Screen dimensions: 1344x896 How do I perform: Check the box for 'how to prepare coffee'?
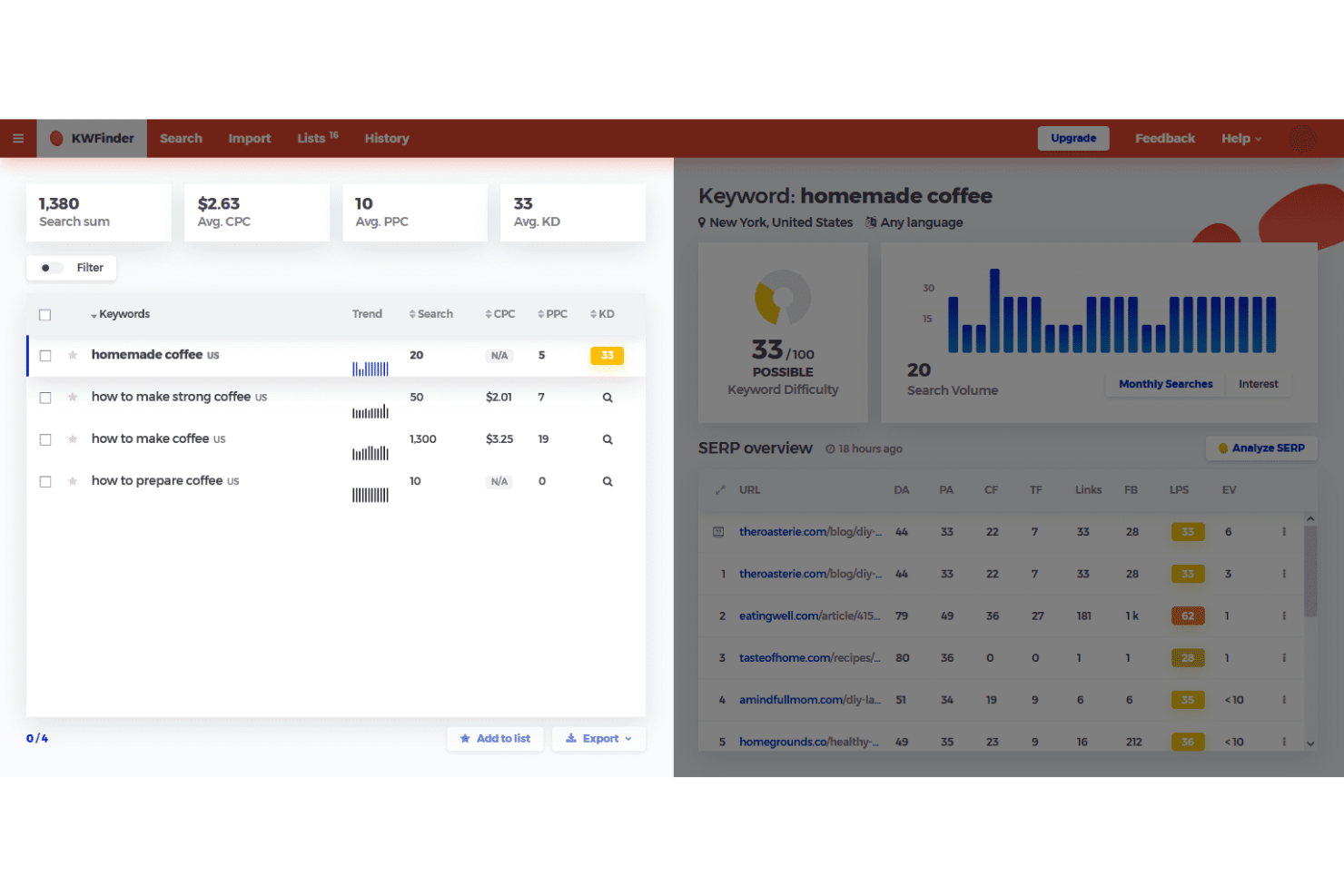45,481
